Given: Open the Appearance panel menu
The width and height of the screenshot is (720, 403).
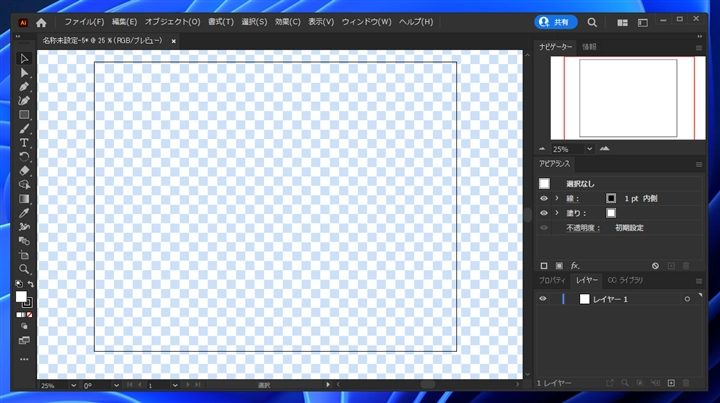Looking at the screenshot, I should pos(699,164).
